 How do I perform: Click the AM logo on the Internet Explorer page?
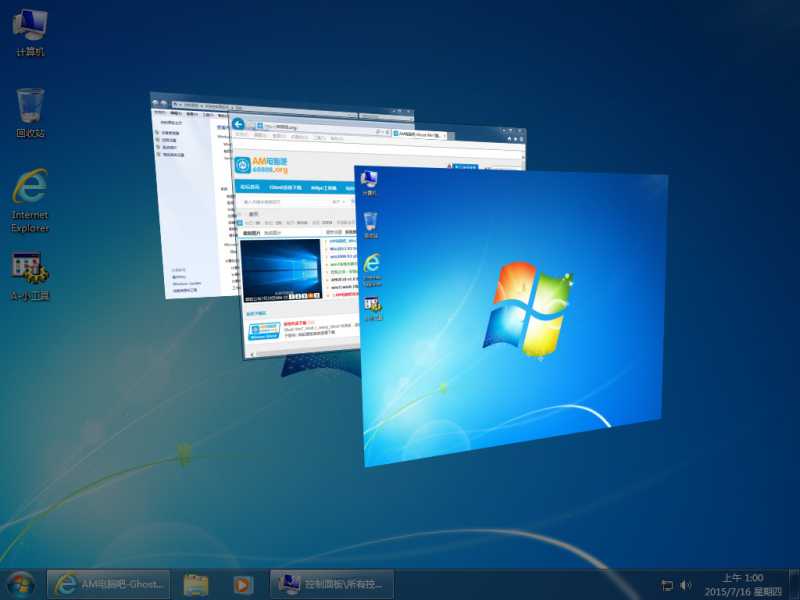pos(261,164)
